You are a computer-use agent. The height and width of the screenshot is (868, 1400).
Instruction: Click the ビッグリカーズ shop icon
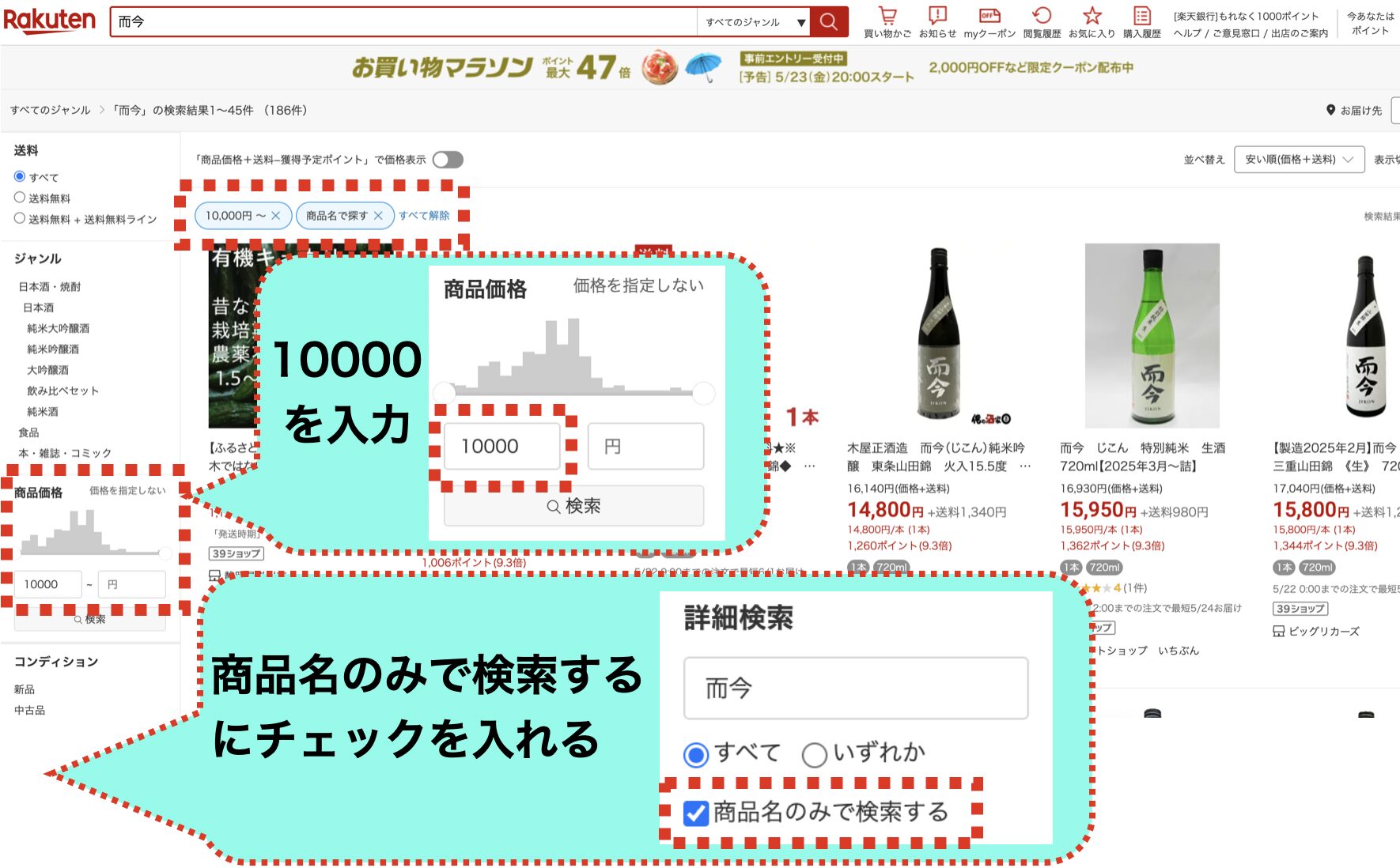(1278, 631)
